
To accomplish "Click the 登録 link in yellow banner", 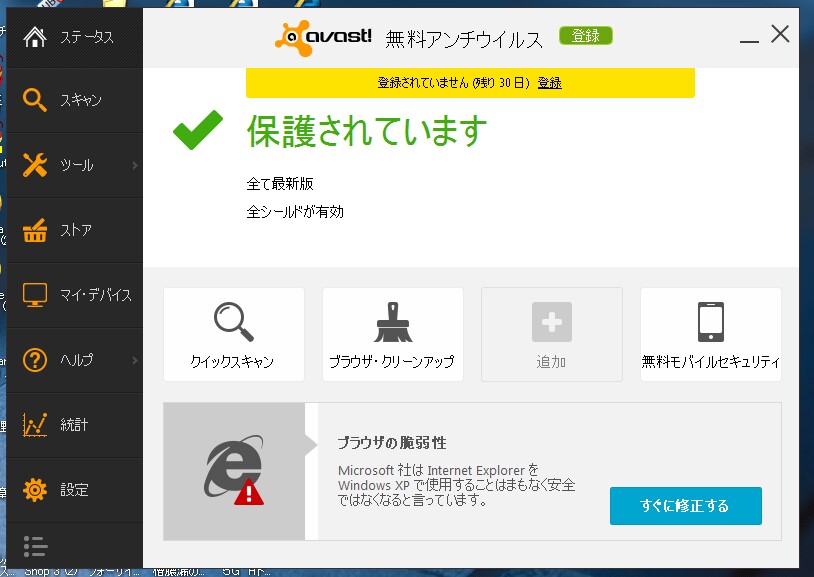I will click(549, 83).
